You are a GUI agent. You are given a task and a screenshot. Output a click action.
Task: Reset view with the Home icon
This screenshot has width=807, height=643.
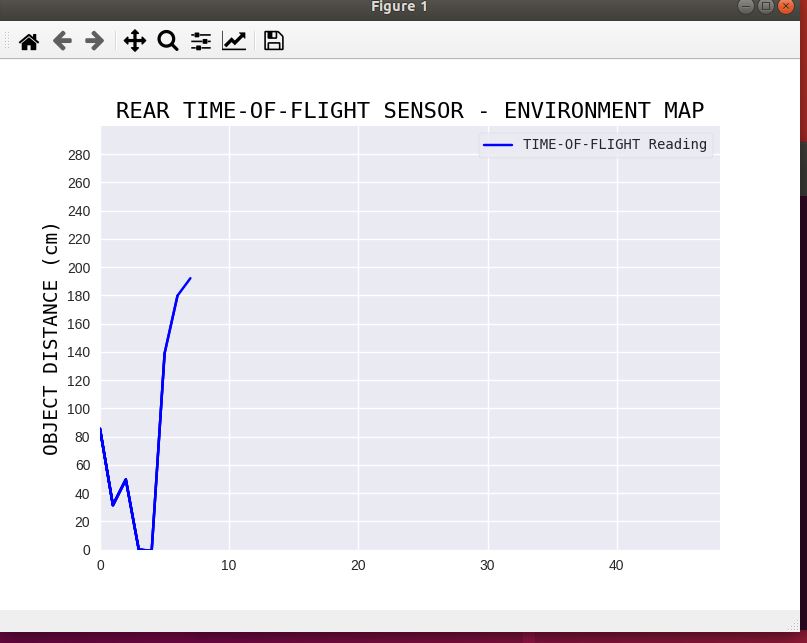point(29,41)
